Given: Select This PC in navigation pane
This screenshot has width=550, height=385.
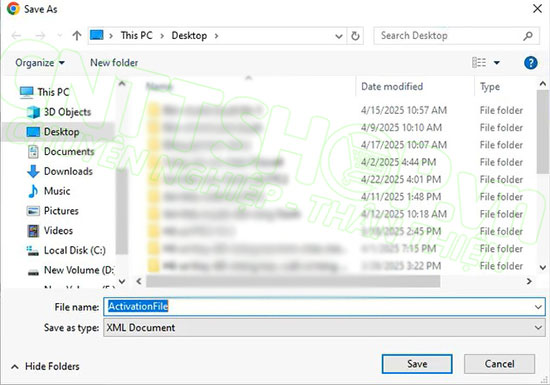Looking at the screenshot, I should (53, 92).
